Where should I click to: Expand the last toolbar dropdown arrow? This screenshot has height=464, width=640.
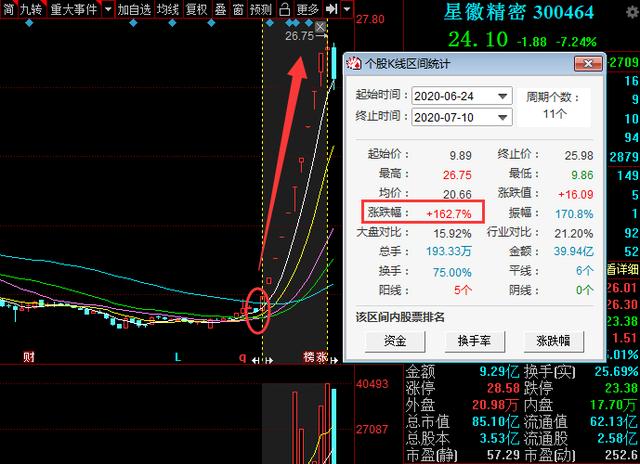(x=347, y=9)
